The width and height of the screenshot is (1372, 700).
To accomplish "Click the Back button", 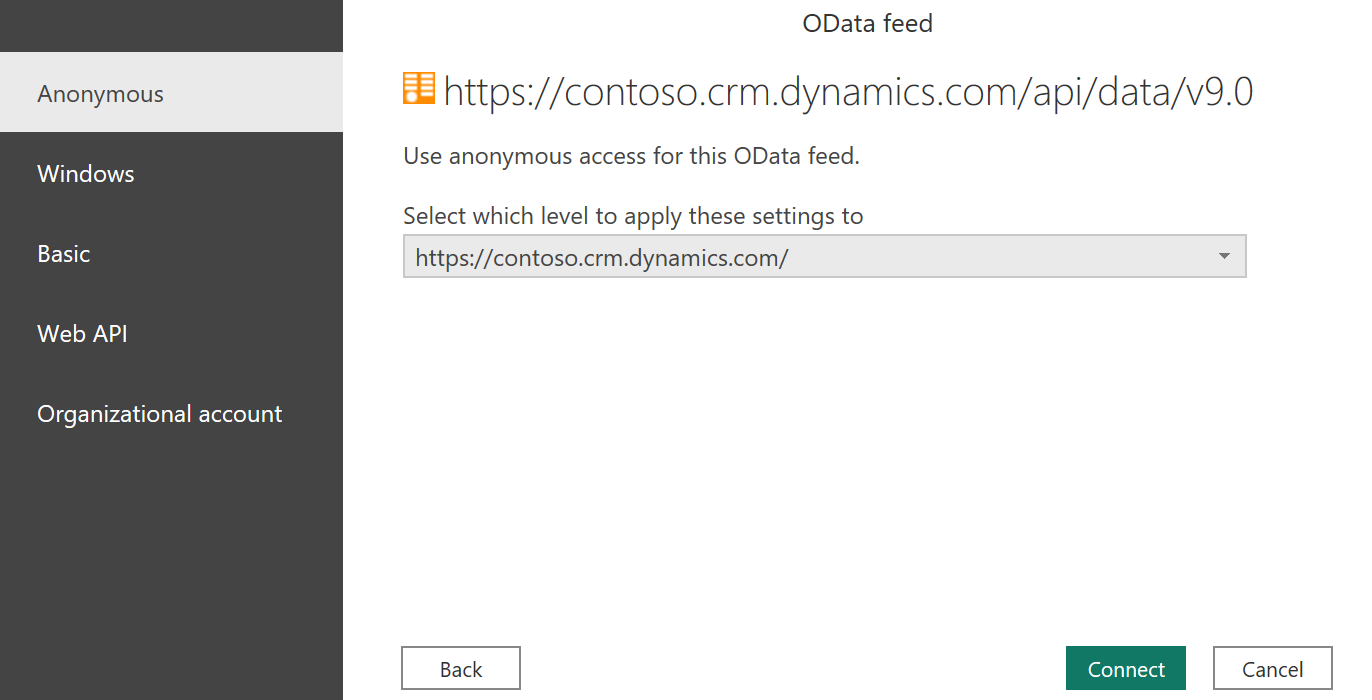I will coord(460,667).
